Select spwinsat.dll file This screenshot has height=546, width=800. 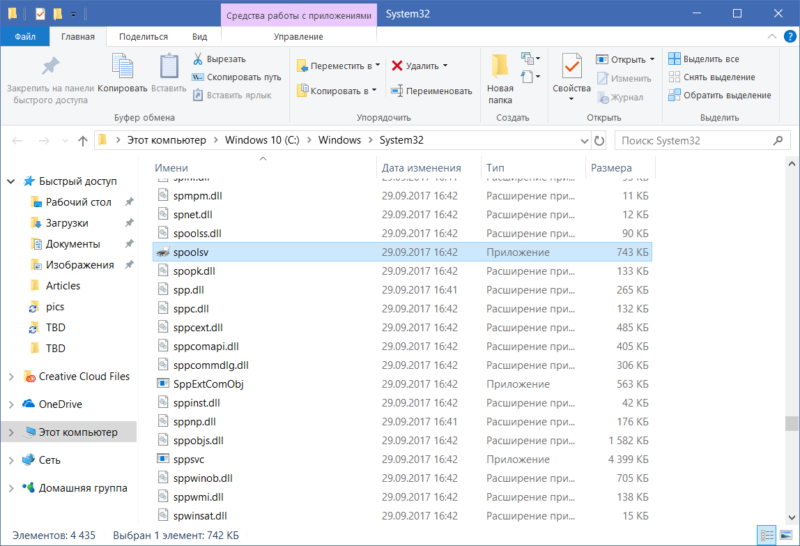coord(402,516)
